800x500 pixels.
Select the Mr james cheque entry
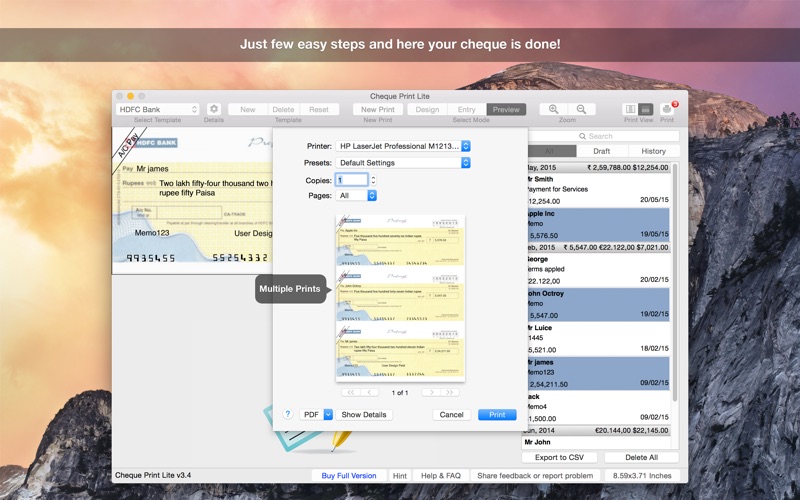[596, 373]
